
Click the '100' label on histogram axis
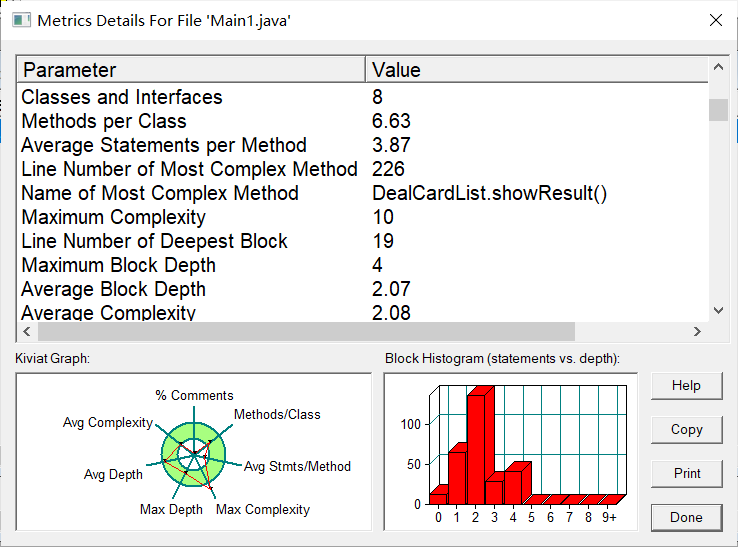[410, 424]
